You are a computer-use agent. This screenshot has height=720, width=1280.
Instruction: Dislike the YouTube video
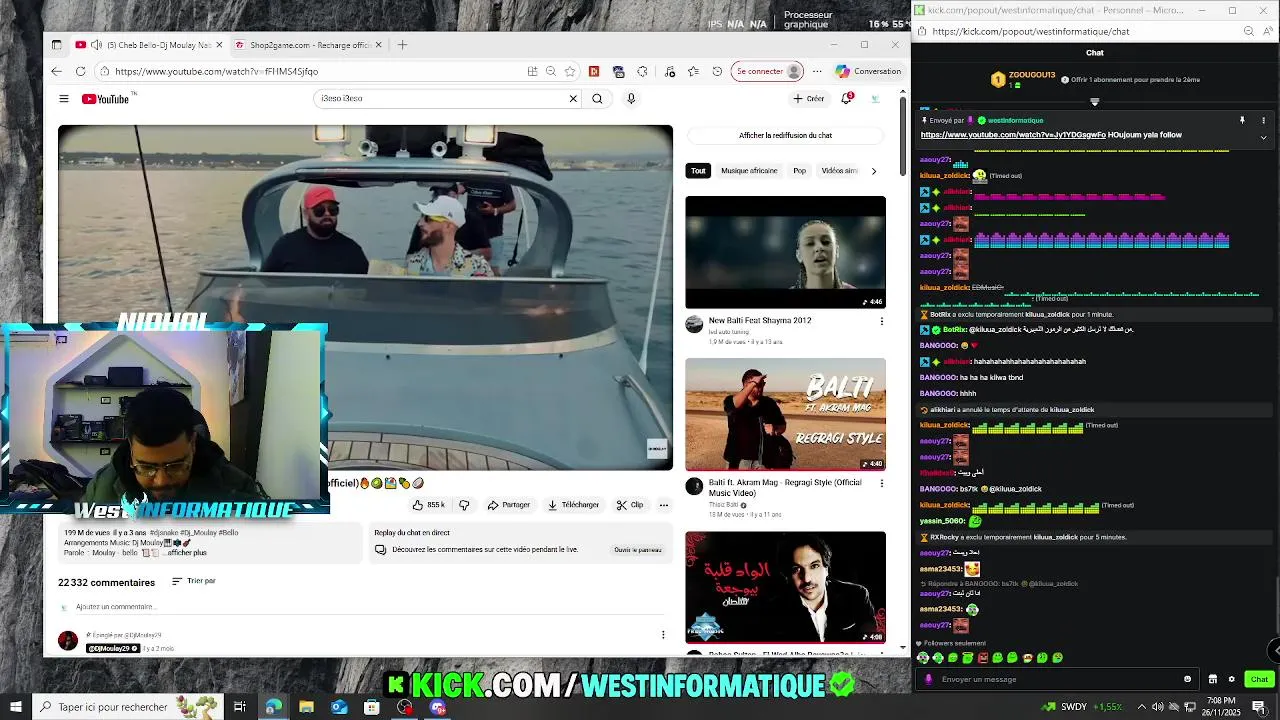464,505
